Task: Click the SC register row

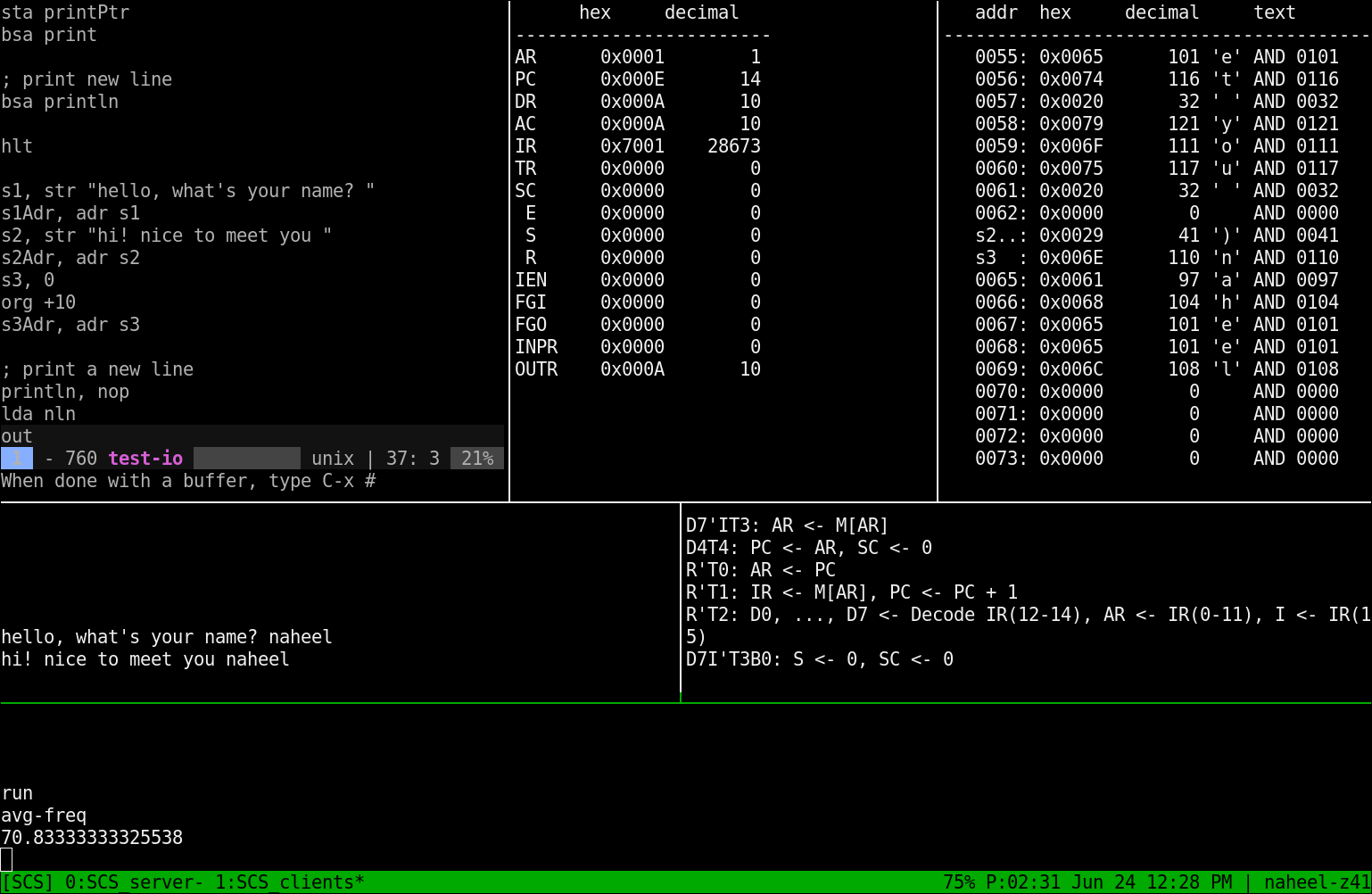Action: [x=638, y=191]
